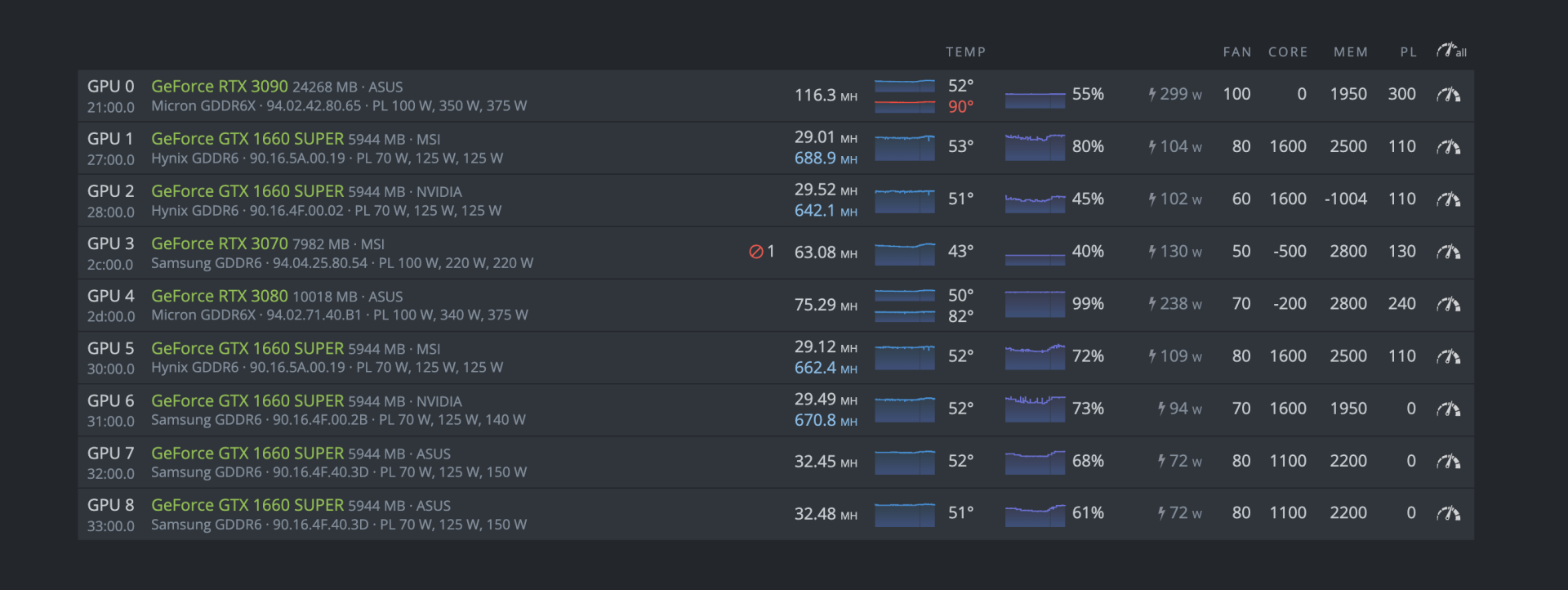Click the GeForce RTX 3080 name link

point(219,296)
